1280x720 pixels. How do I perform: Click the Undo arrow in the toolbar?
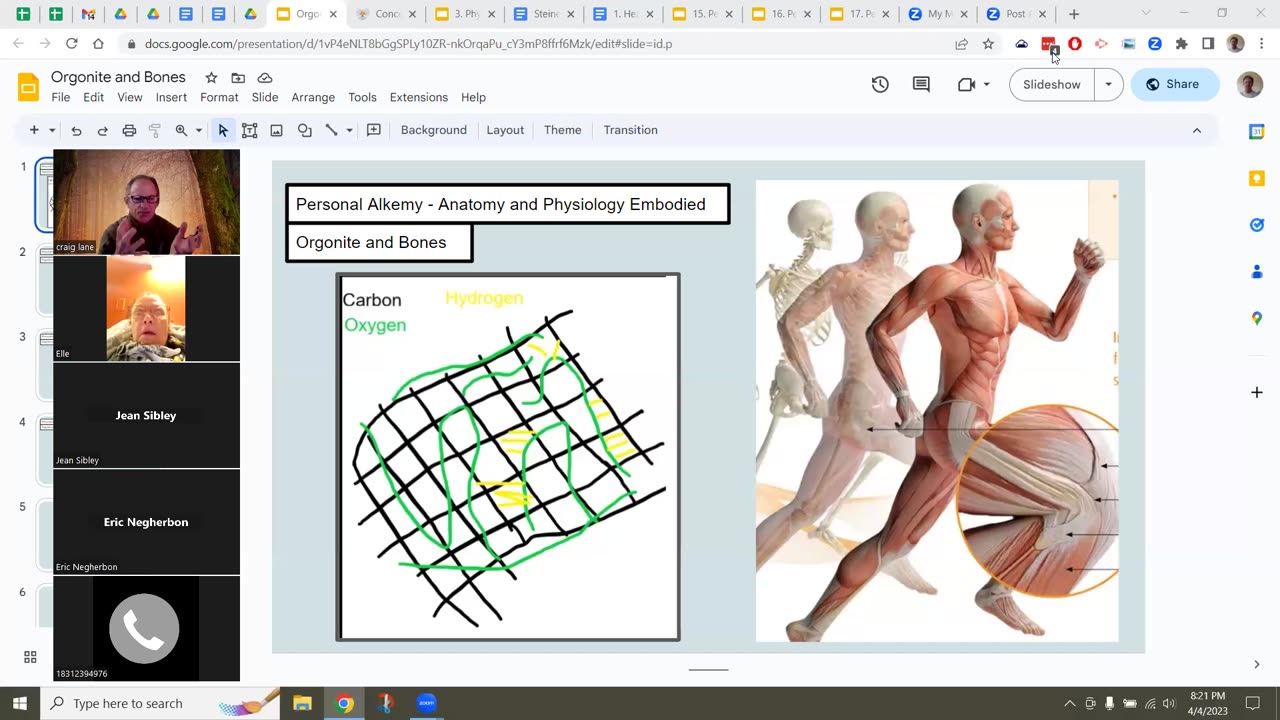click(76, 130)
